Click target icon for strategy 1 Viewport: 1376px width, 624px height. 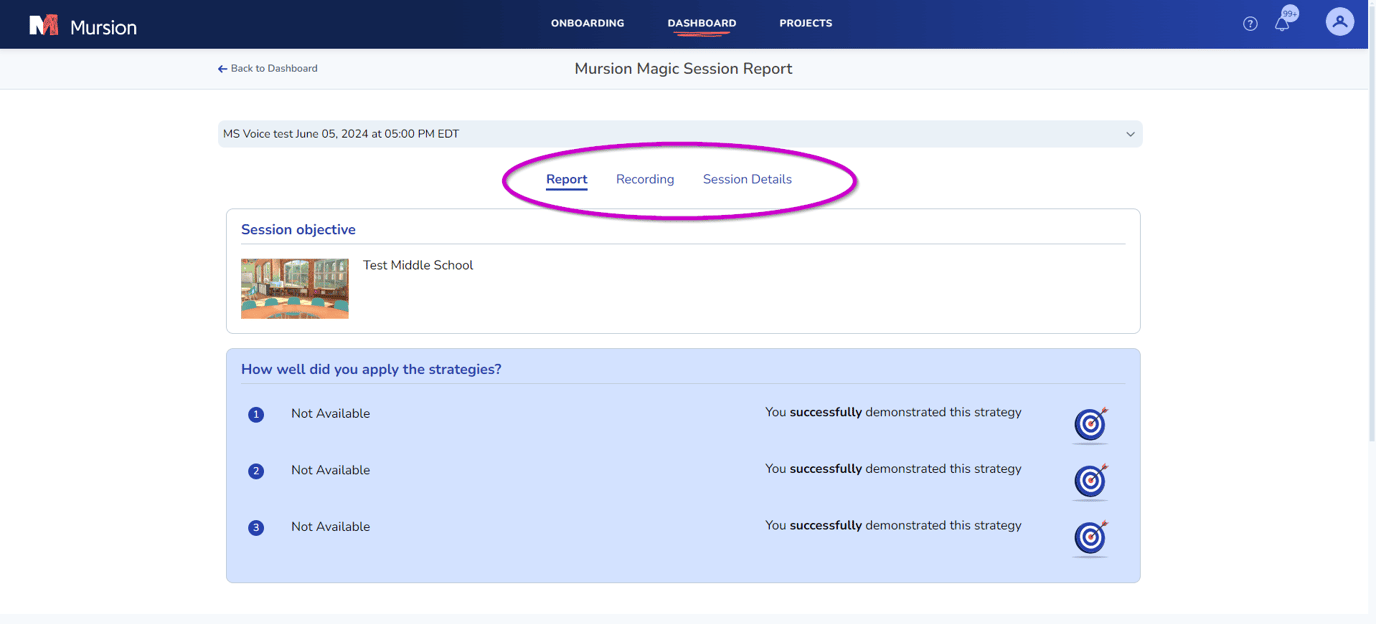[1090, 425]
